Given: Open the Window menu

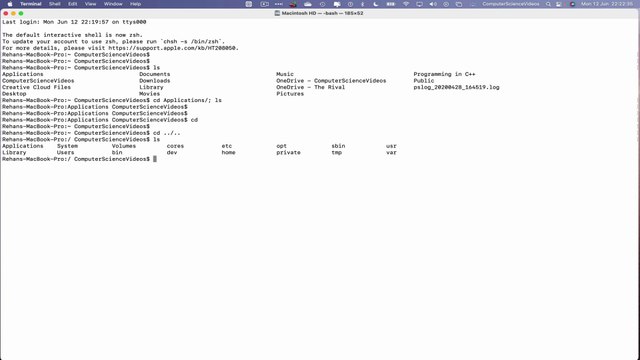Looking at the screenshot, I should [x=113, y=4].
